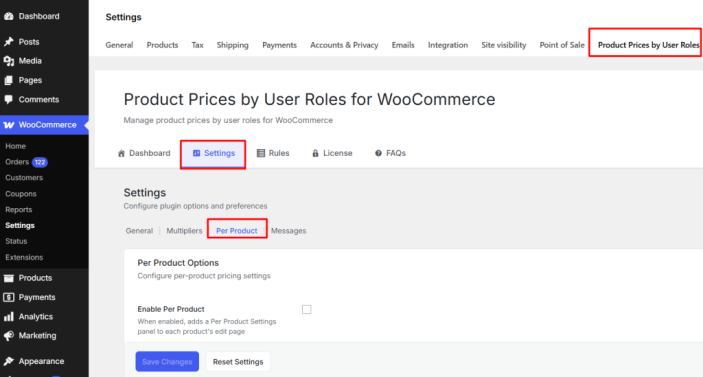
Task: Go to the Shipping settings tab
Action: (232, 45)
